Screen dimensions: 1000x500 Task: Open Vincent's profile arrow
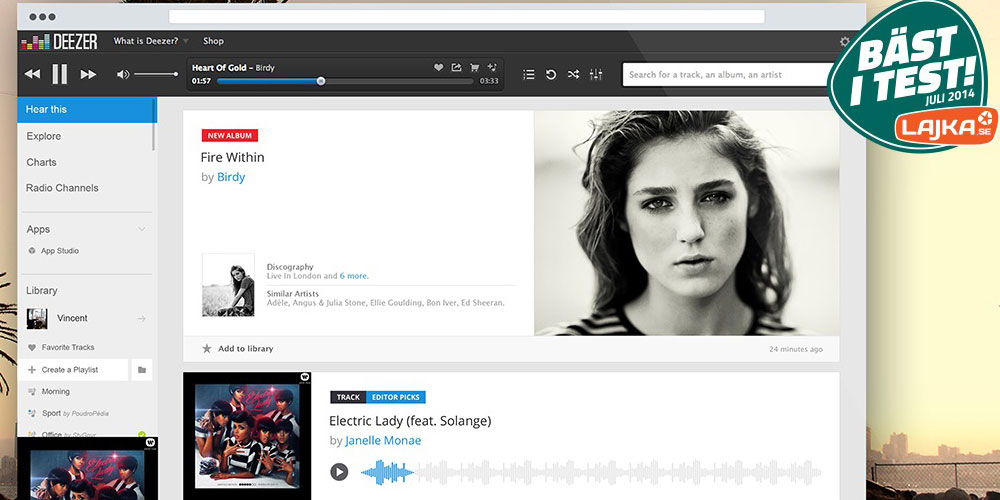(x=142, y=318)
